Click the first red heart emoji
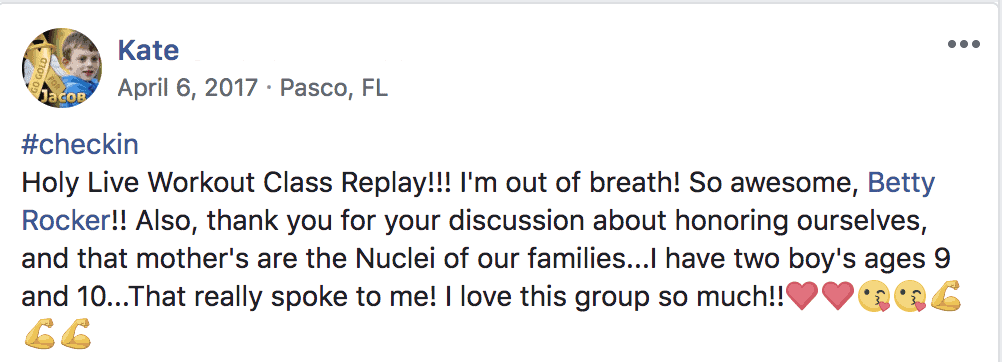 (x=801, y=297)
